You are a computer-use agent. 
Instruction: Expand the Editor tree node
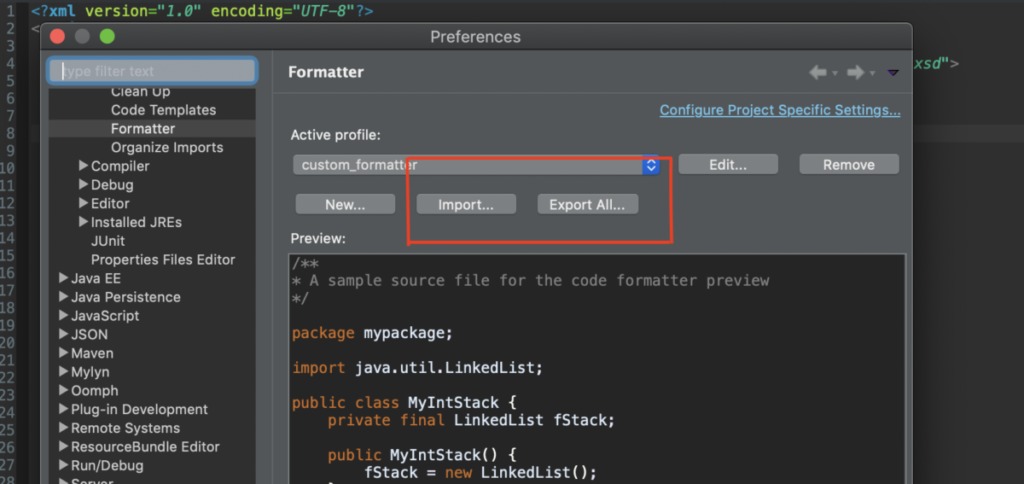pyautogui.click(x=83, y=203)
